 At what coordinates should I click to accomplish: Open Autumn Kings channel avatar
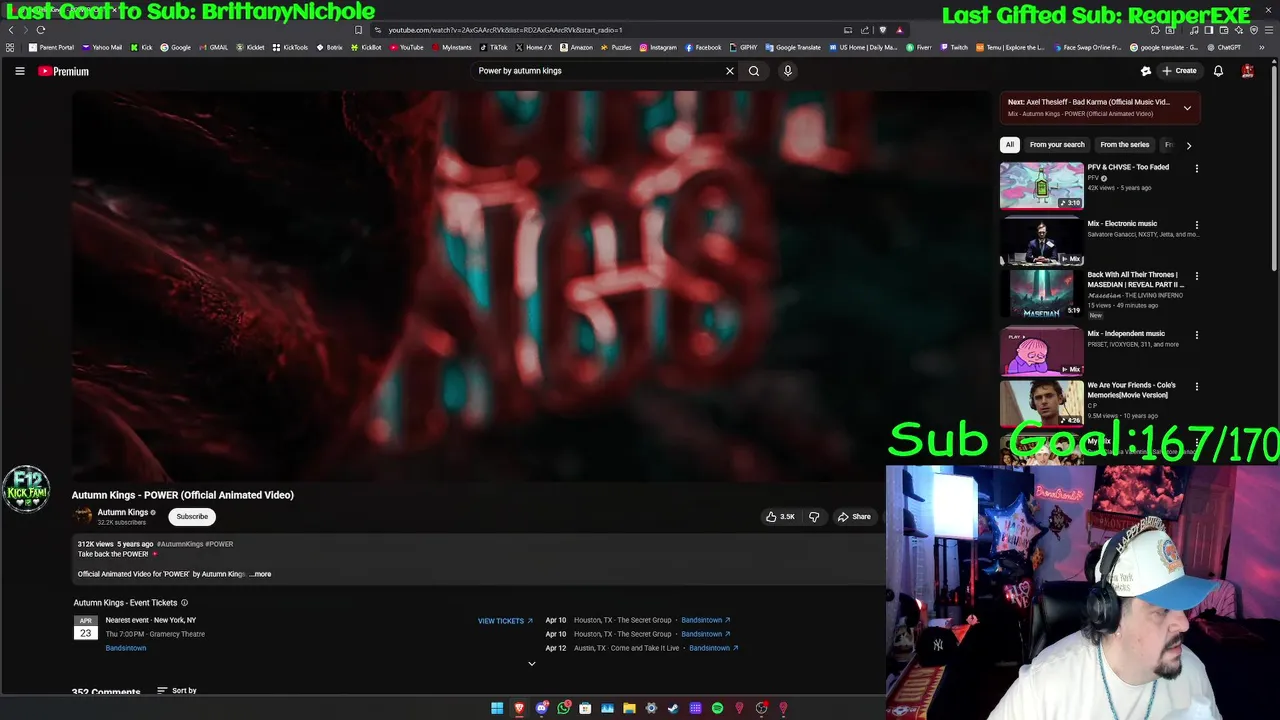point(83,516)
